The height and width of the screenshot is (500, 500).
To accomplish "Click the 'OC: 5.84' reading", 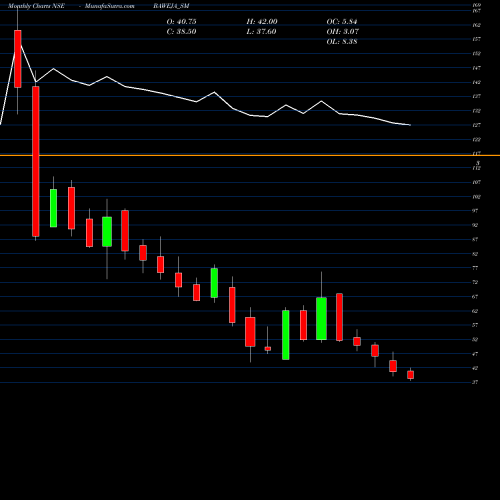I will pyautogui.click(x=342, y=22).
